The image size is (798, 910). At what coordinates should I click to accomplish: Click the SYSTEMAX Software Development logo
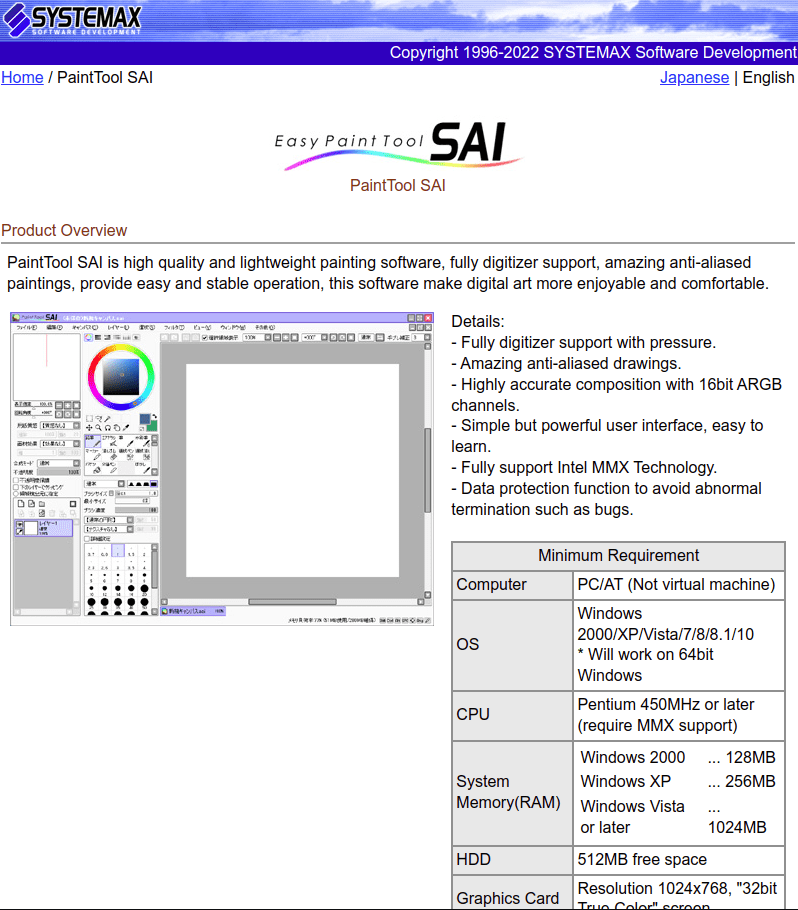(72, 19)
